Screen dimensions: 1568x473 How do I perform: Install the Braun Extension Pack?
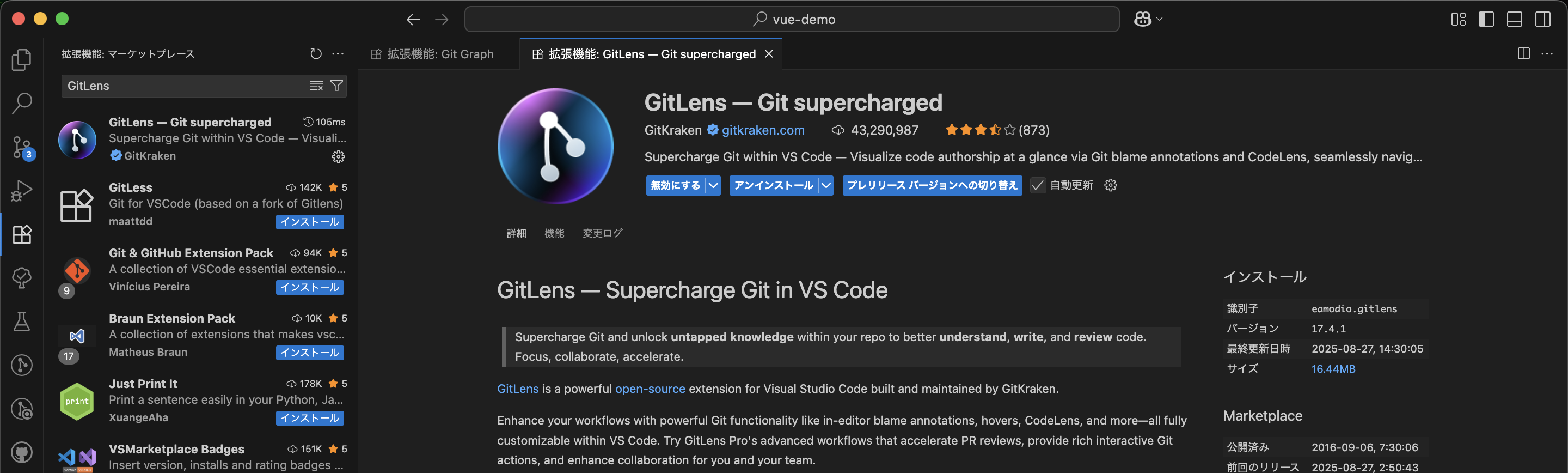click(x=310, y=353)
